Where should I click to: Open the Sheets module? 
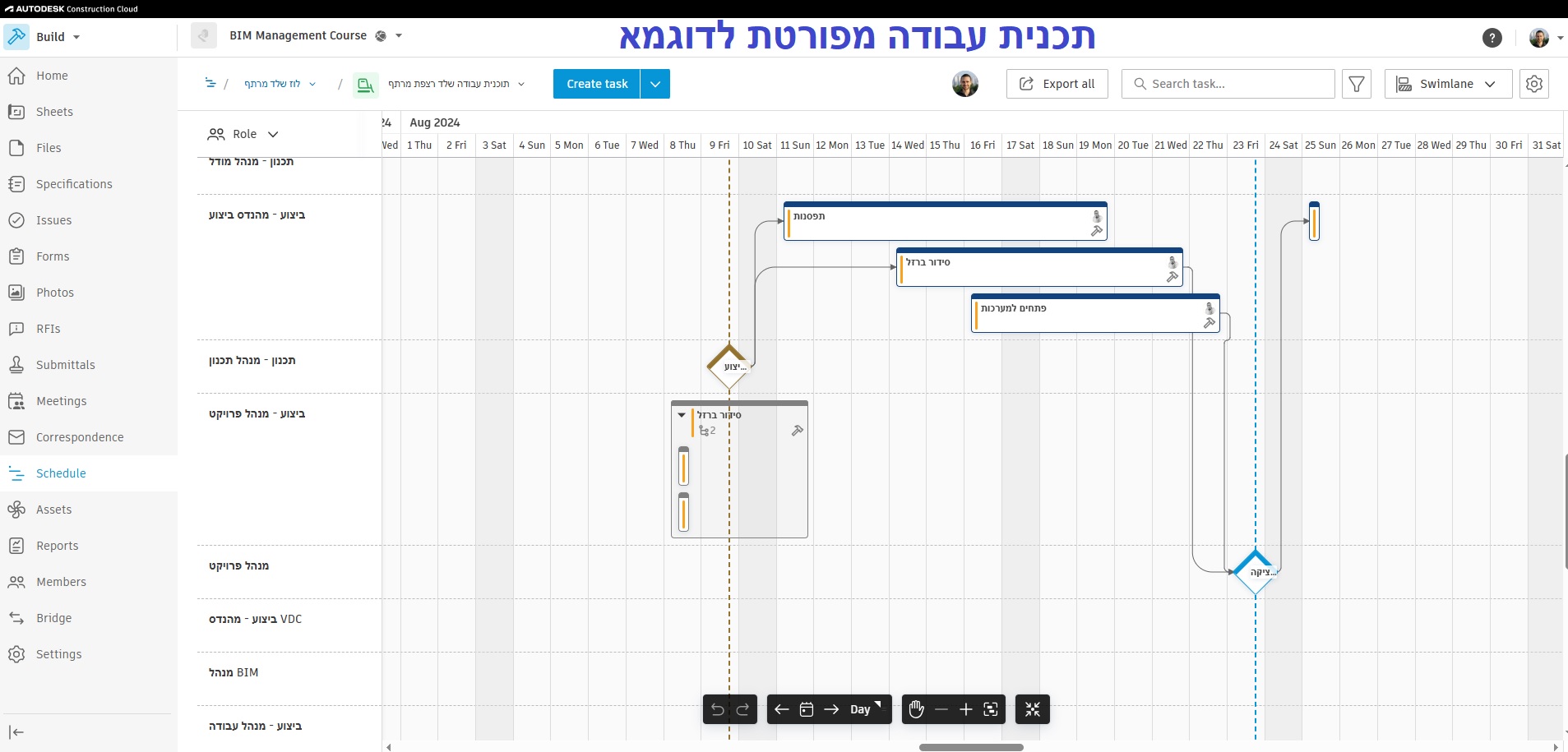pyautogui.click(x=54, y=112)
